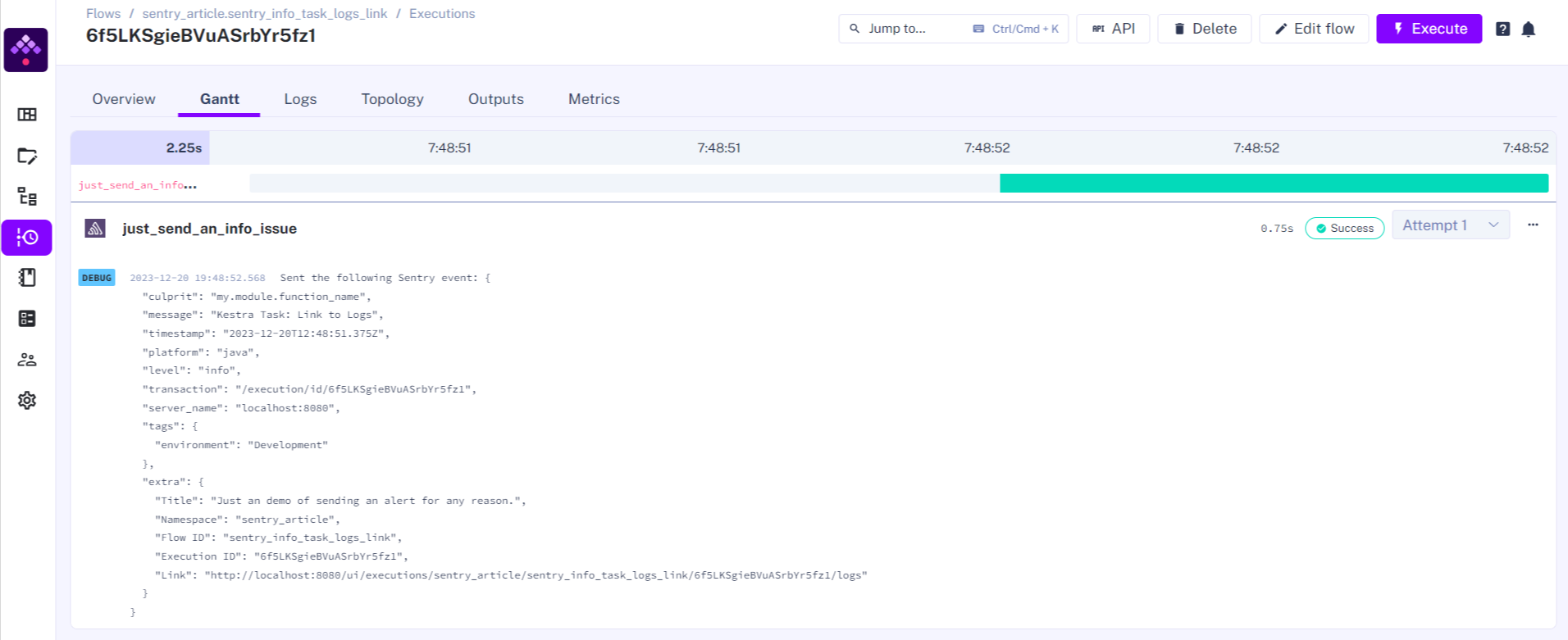1568x640 pixels.
Task: Click the Edit flow button
Action: click(x=1313, y=29)
